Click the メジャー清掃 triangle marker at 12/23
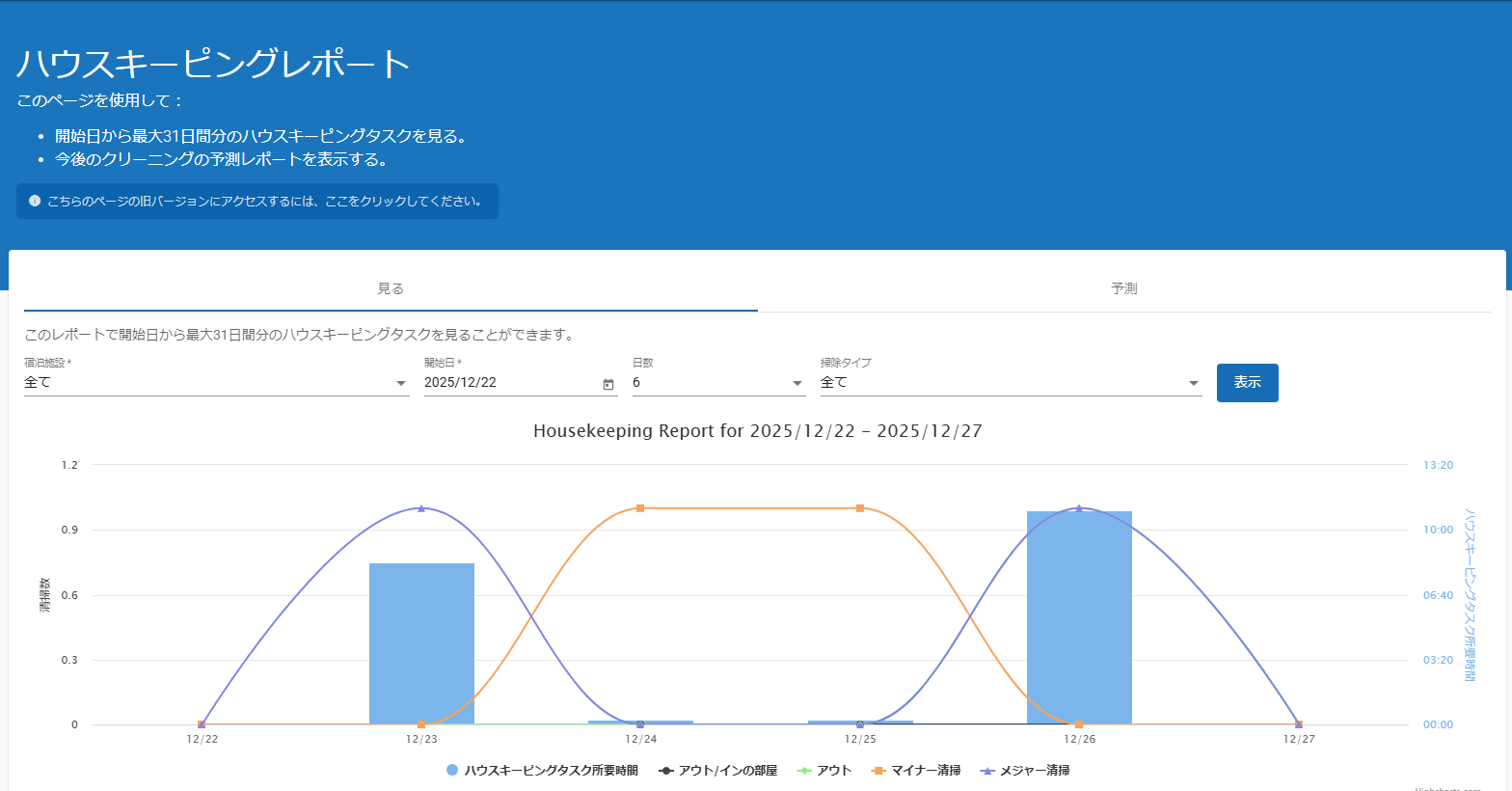 421,508
